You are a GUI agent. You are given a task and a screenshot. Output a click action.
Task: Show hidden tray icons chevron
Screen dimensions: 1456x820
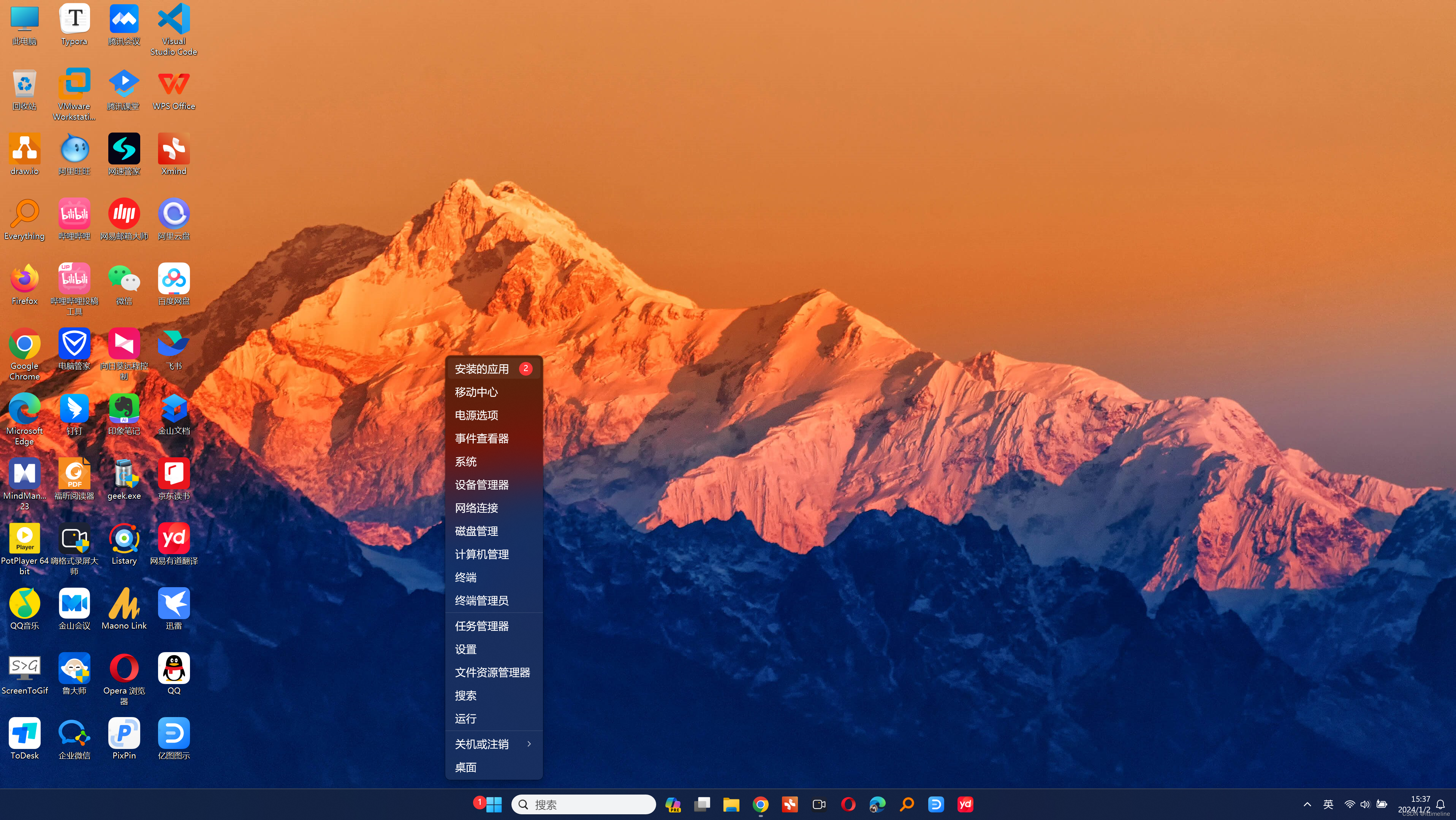(x=1307, y=804)
